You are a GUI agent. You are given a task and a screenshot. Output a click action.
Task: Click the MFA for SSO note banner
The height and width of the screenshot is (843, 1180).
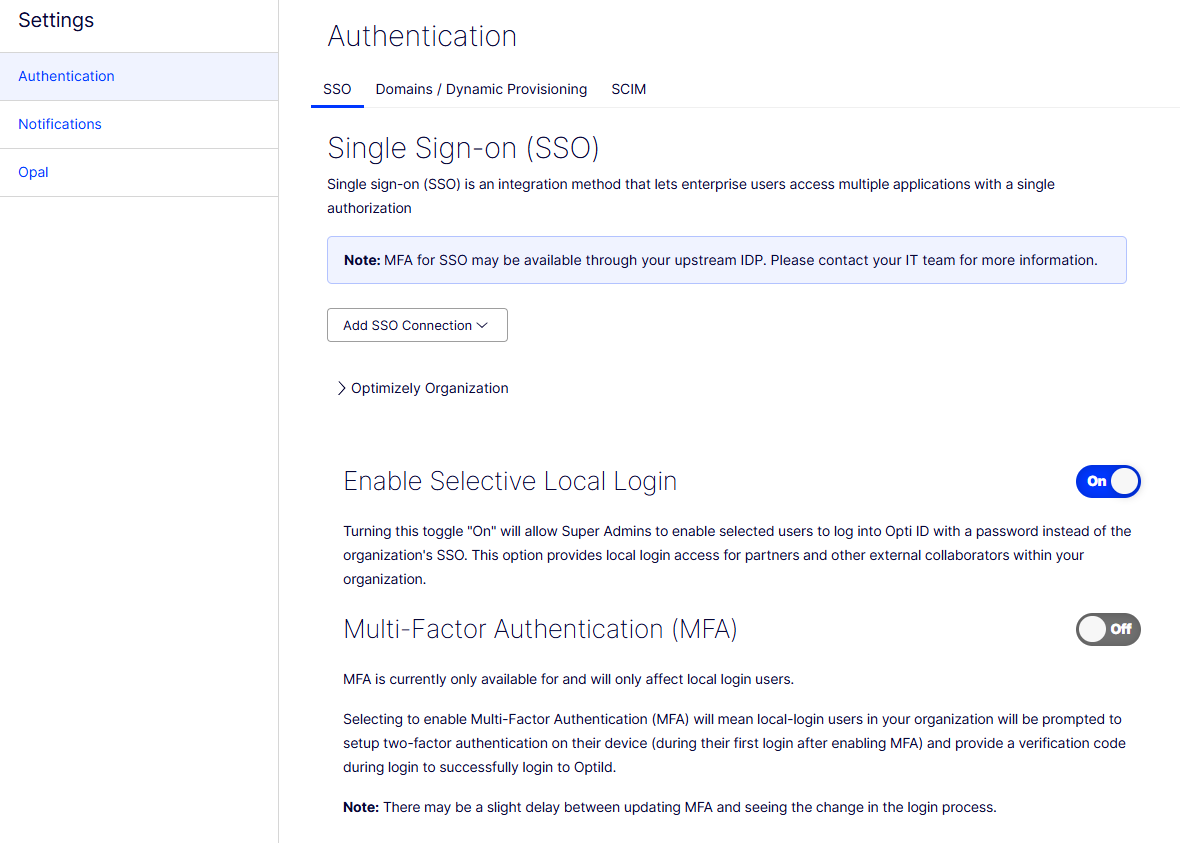pos(726,260)
